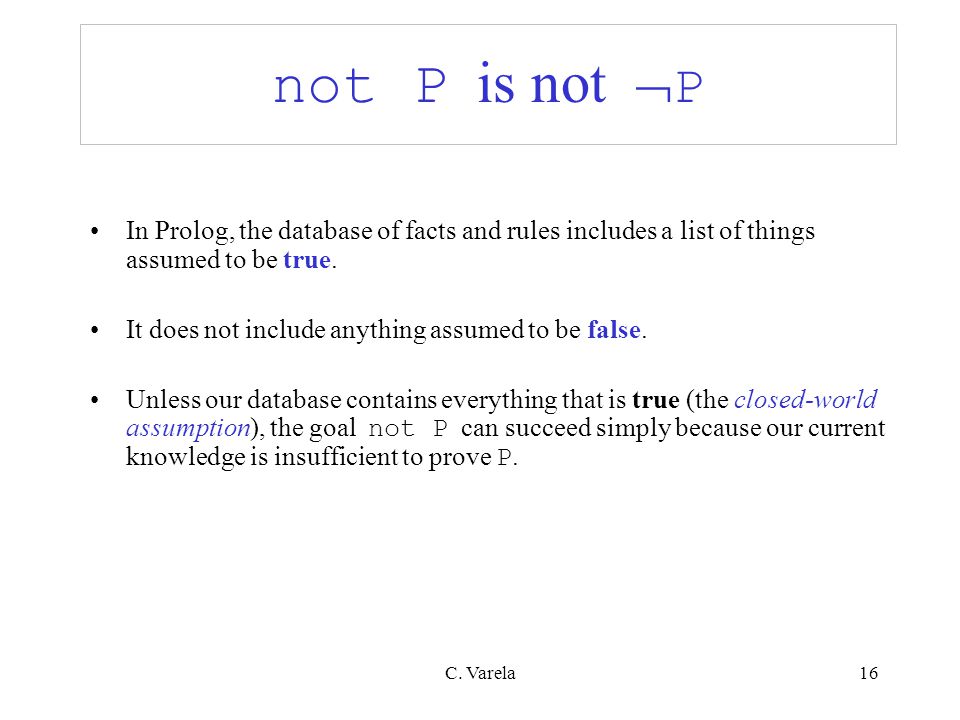Click the word 'Prolog' in first bullet

click(192, 232)
